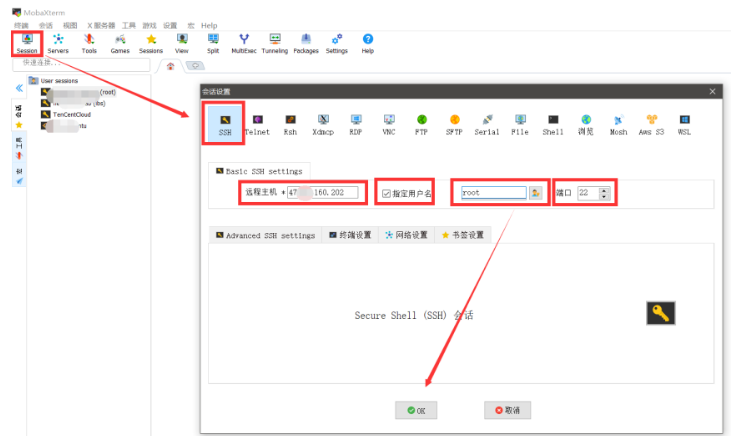This screenshot has height=436, width=731.
Task: Open the 游戏 menu
Action: [x=149, y=25]
